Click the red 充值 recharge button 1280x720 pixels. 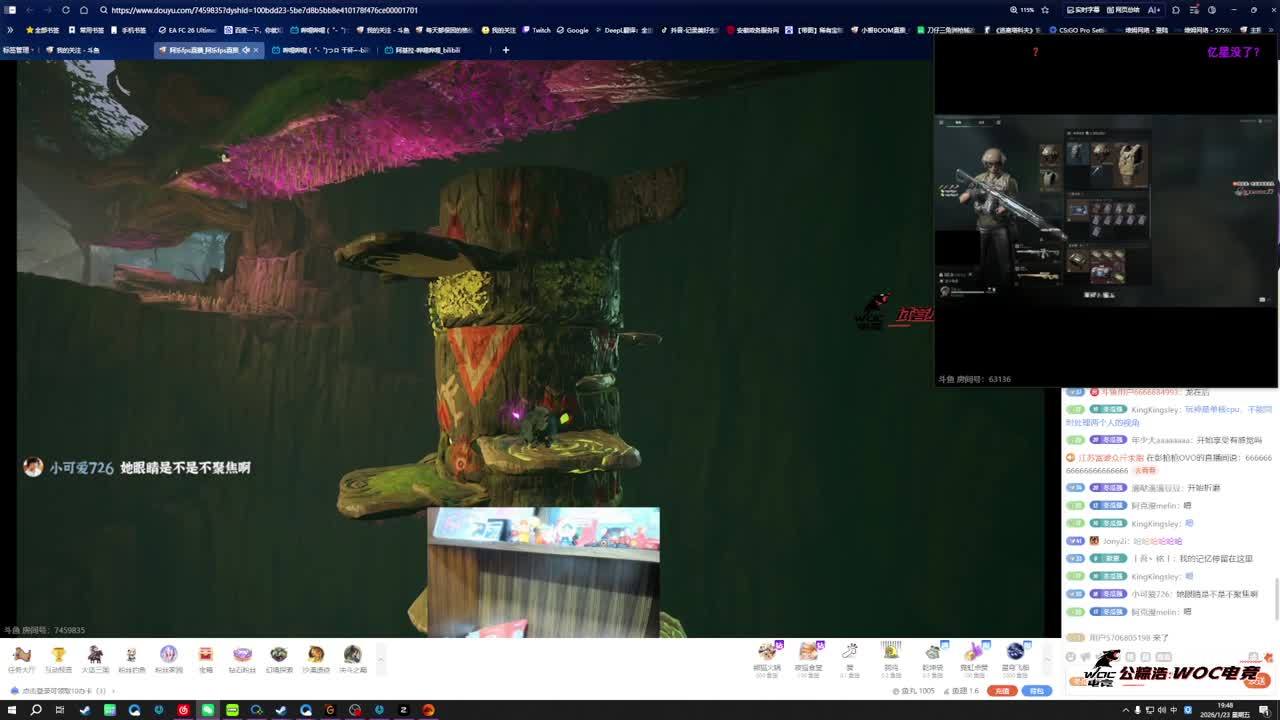1001,691
